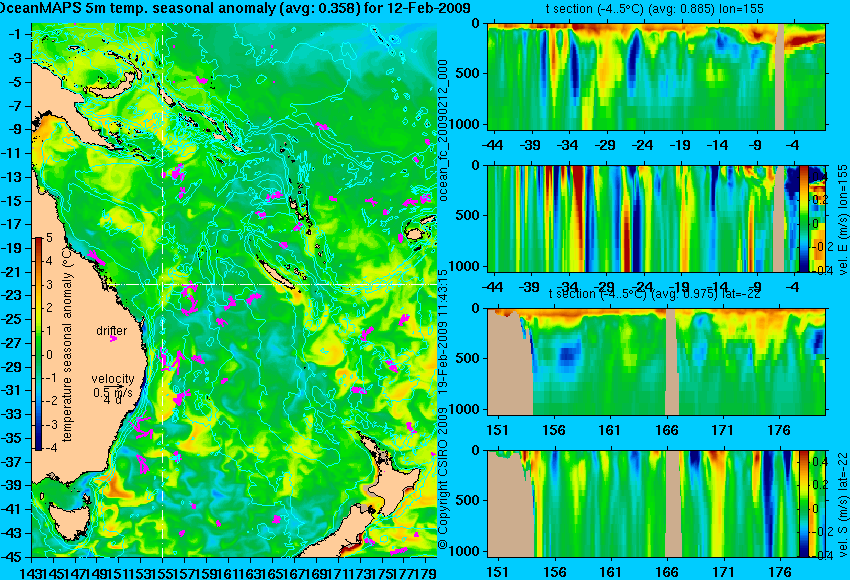The height and width of the screenshot is (580, 850).
Task: Click the vel. S color bar beside the lat=-22 panel
Action: click(x=804, y=504)
